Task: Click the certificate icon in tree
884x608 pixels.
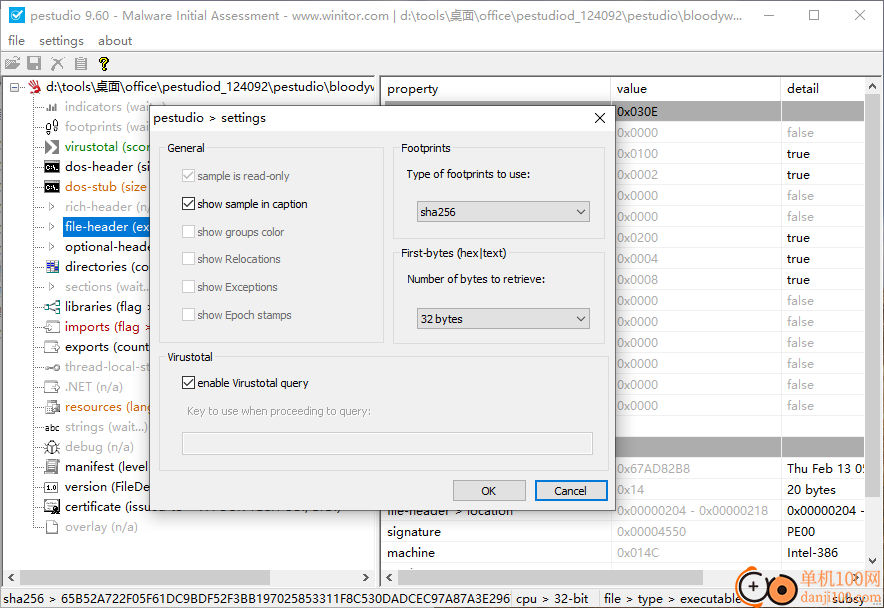Action: 52,507
